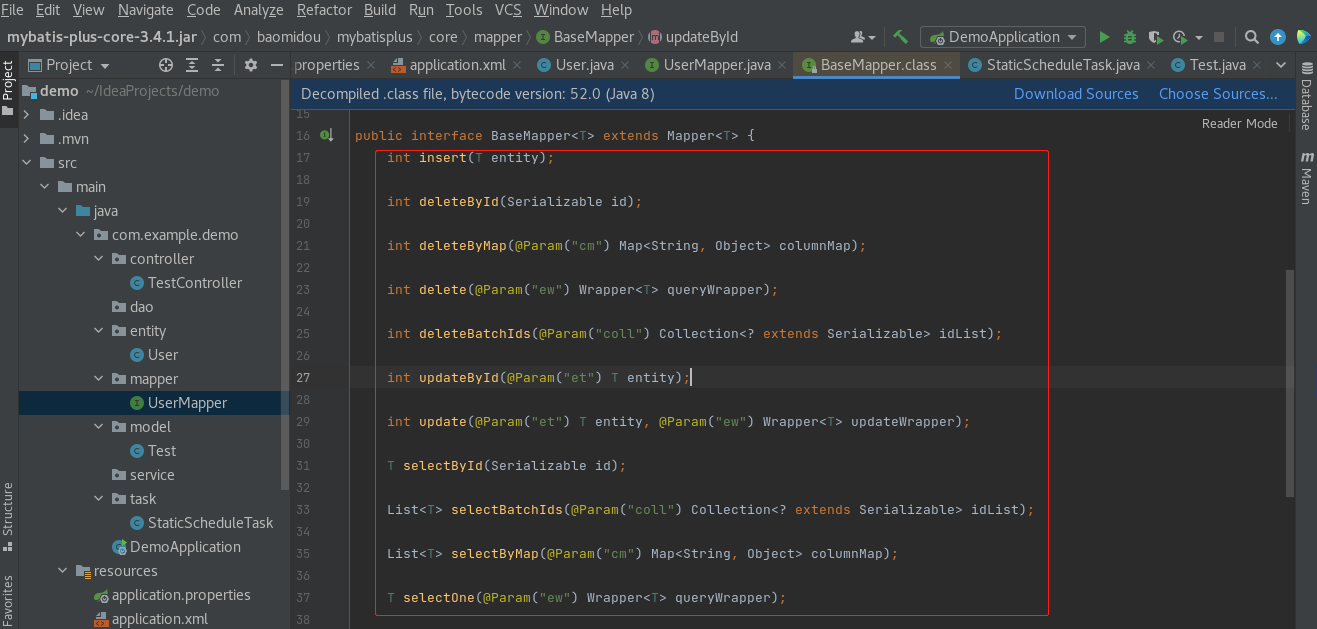
Task: Close the UserMapper.java tab
Action: 784,65
